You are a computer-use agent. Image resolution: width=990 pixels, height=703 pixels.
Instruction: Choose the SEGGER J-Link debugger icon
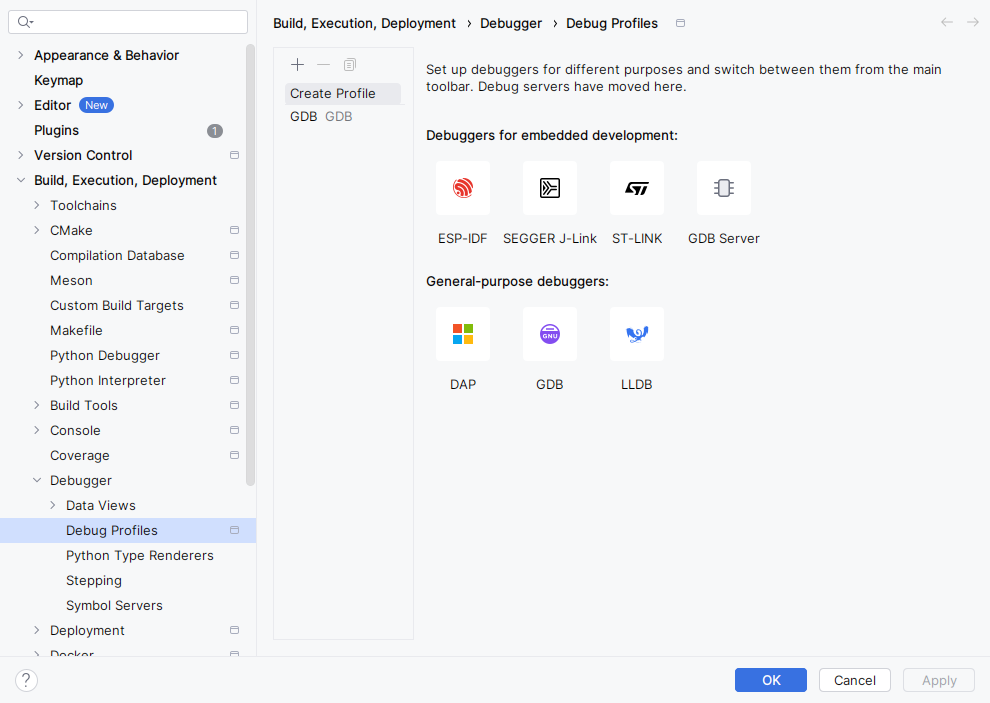[550, 188]
